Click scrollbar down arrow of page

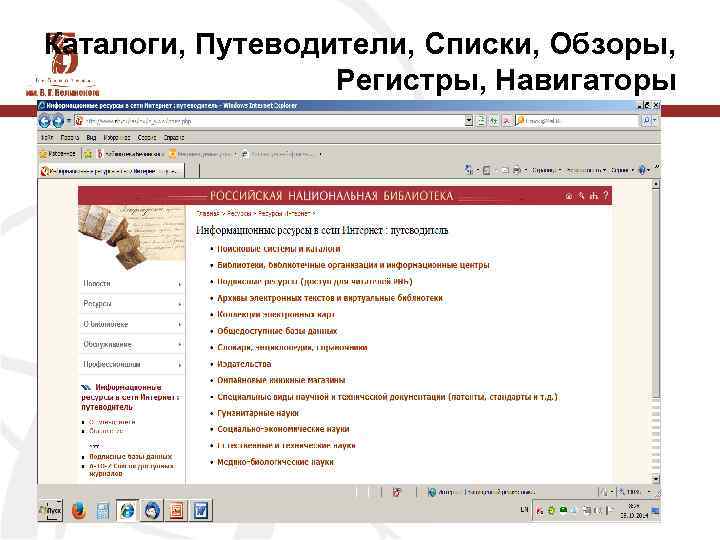point(656,479)
